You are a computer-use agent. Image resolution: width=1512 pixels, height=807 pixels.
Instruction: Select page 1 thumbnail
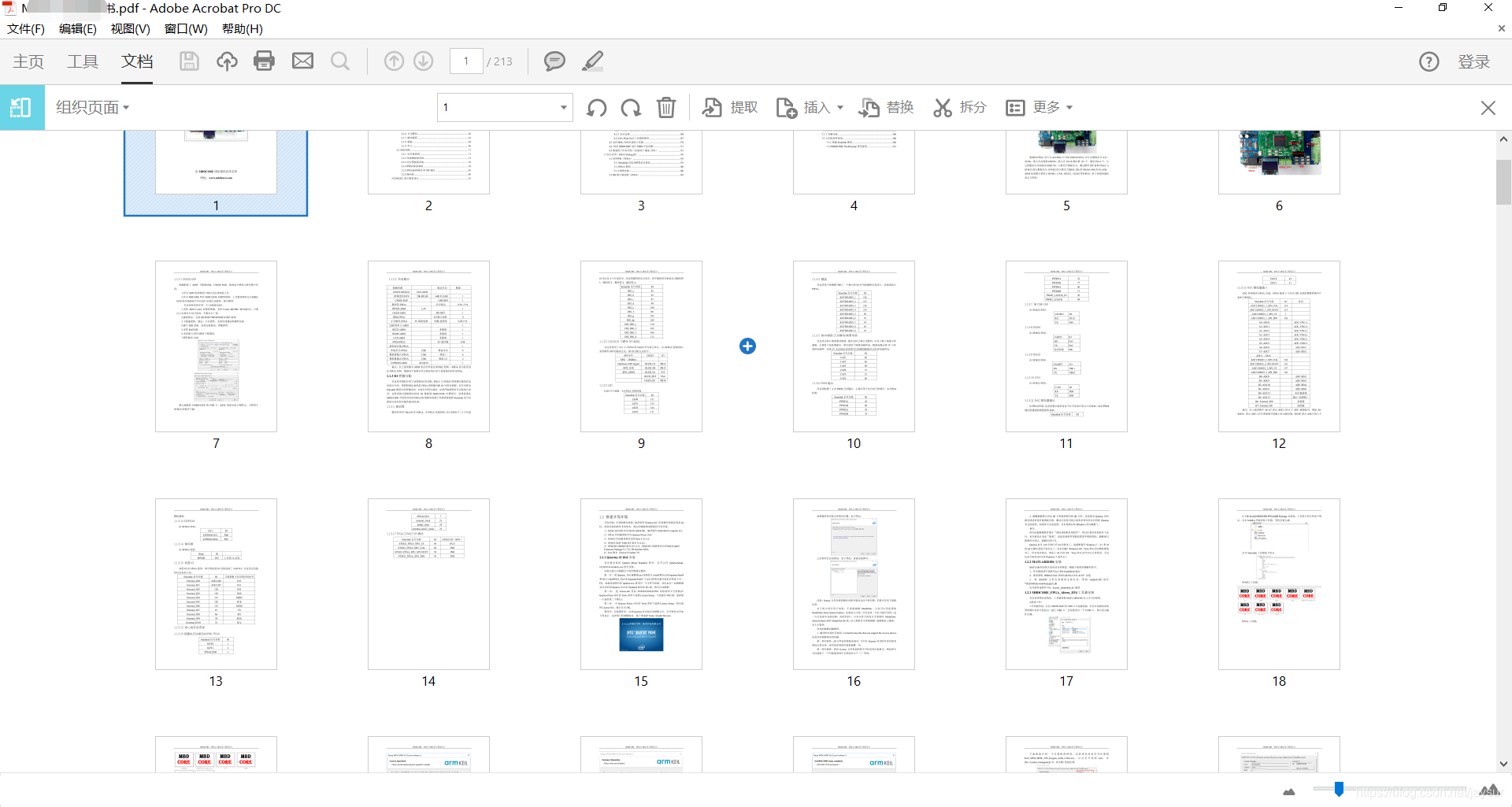(216, 162)
